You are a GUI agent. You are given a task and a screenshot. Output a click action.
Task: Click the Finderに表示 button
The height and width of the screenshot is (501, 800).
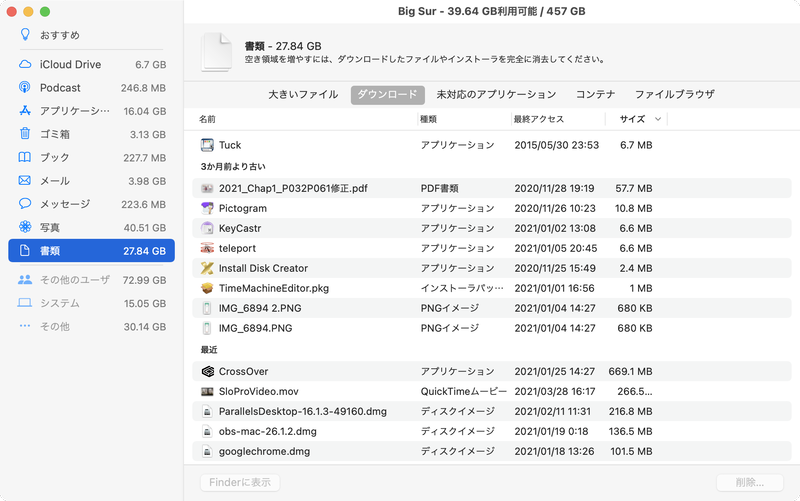(240, 482)
